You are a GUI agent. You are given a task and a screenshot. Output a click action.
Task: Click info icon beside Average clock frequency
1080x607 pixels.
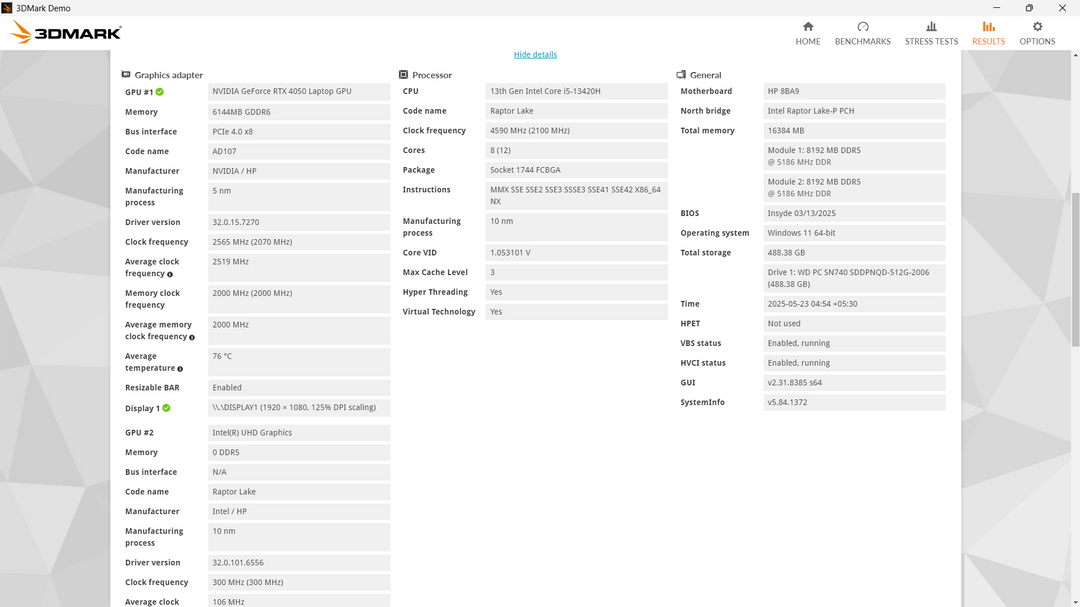tap(170, 274)
